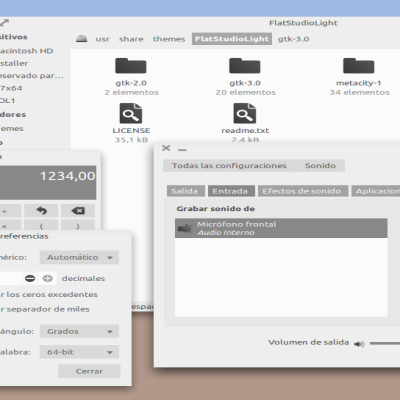Minimize the Sound settings window
The height and width of the screenshot is (400, 400).
coord(182,150)
